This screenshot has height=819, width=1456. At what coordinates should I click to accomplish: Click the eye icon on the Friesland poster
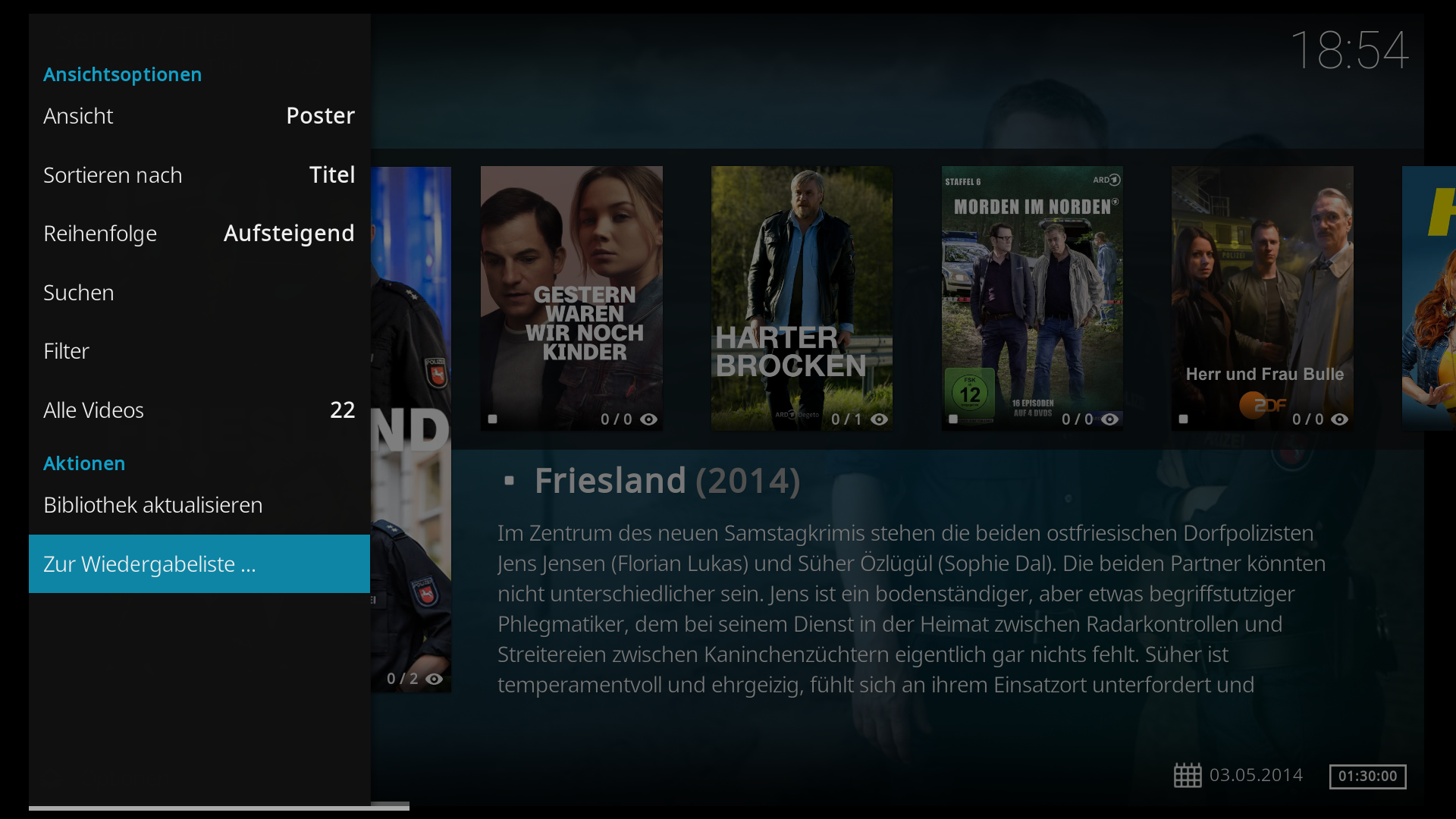[x=434, y=679]
